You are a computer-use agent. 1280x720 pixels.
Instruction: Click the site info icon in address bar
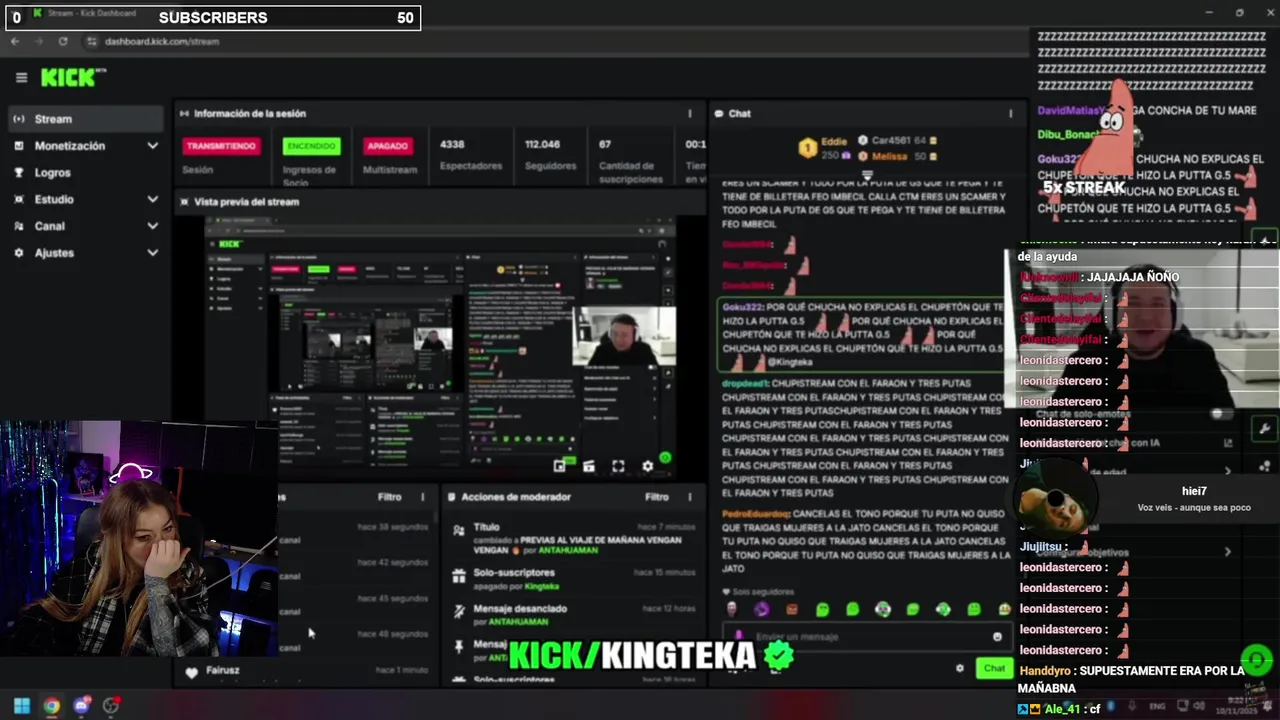point(92,41)
